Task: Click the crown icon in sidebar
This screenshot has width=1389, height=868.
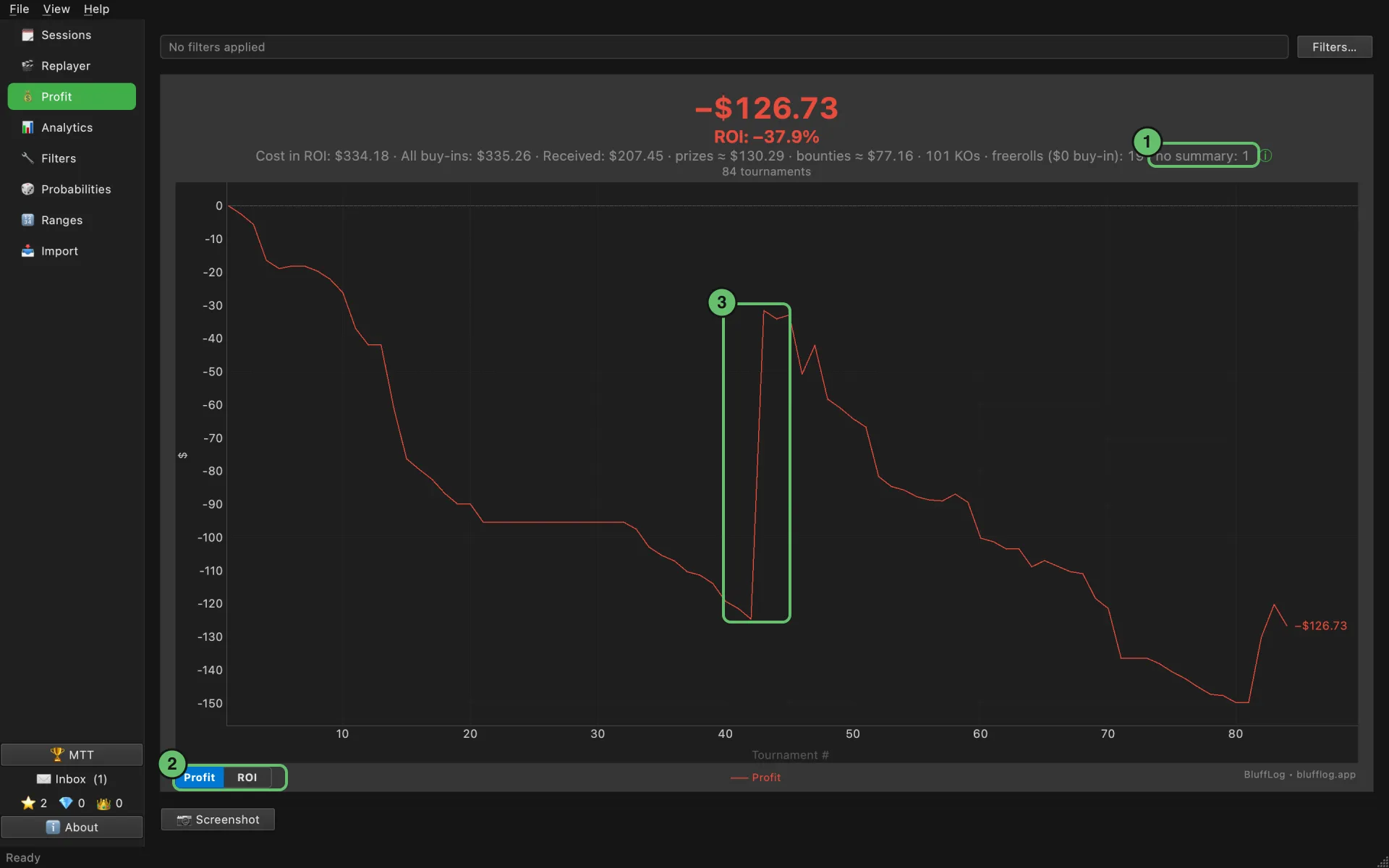Action: [103, 803]
